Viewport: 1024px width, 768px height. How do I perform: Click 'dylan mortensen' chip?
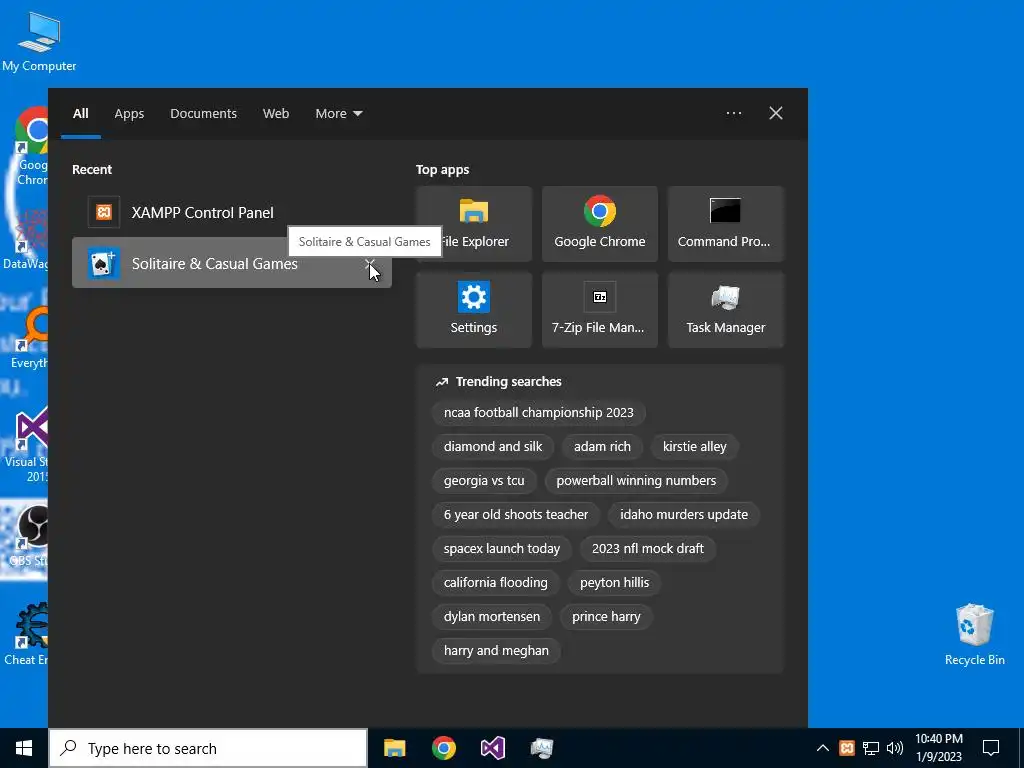(492, 616)
